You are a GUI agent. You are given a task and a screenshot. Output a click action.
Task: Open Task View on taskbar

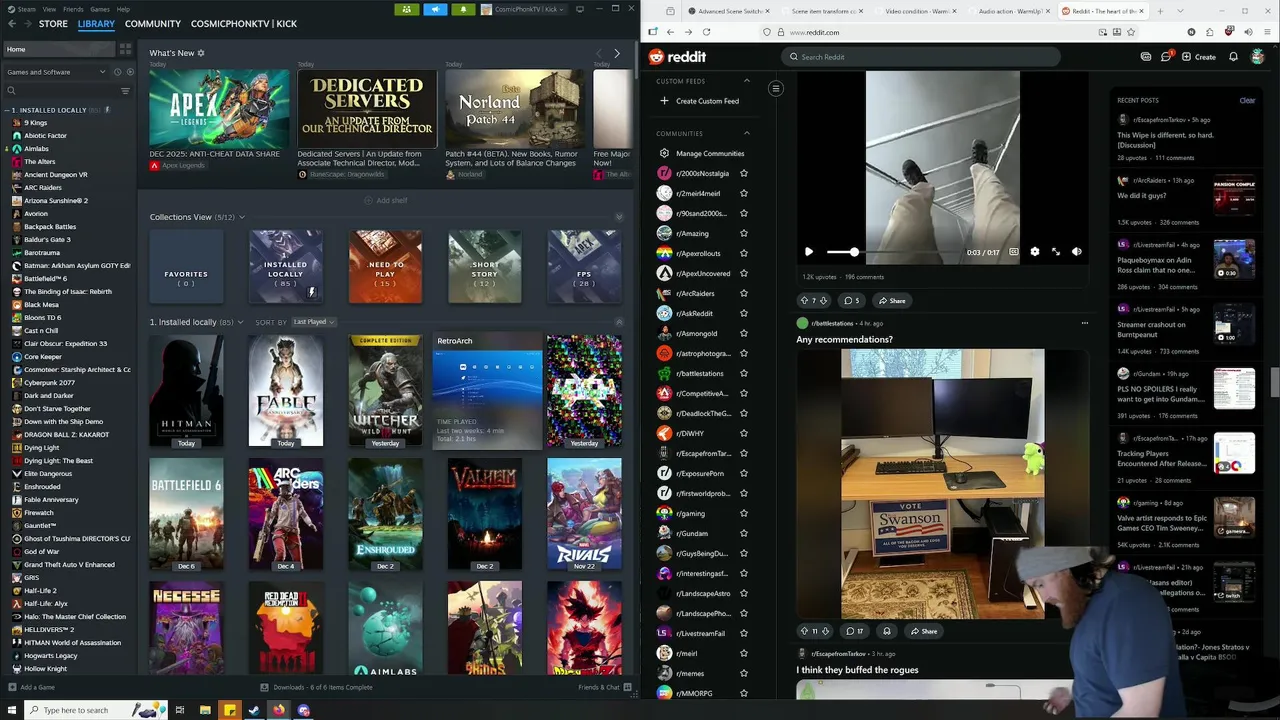tap(180, 710)
